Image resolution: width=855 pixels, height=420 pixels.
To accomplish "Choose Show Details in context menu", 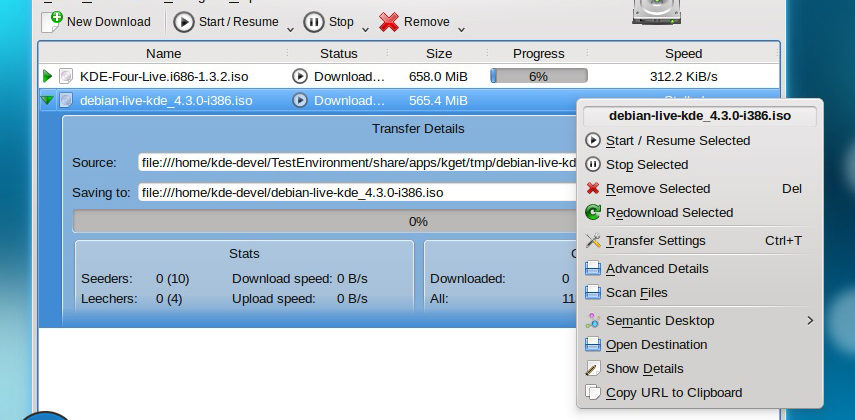I will [x=700, y=369].
